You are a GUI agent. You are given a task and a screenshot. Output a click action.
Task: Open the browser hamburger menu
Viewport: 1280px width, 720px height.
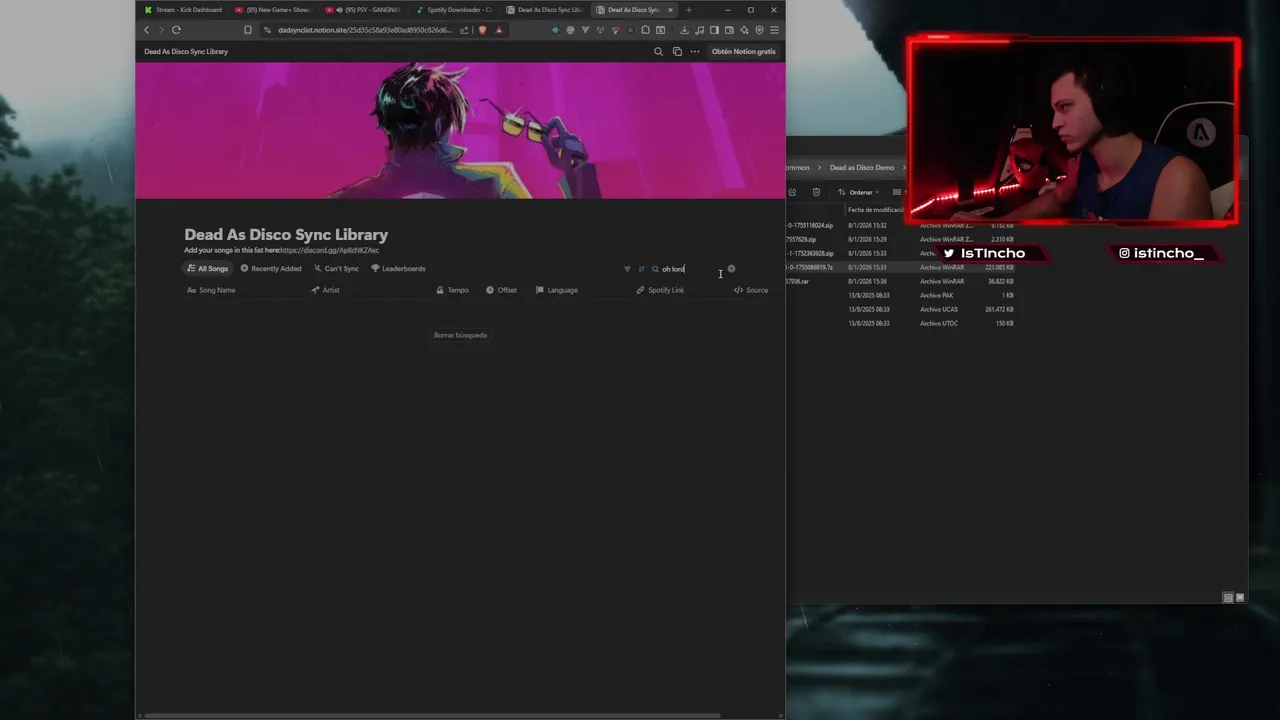[774, 30]
